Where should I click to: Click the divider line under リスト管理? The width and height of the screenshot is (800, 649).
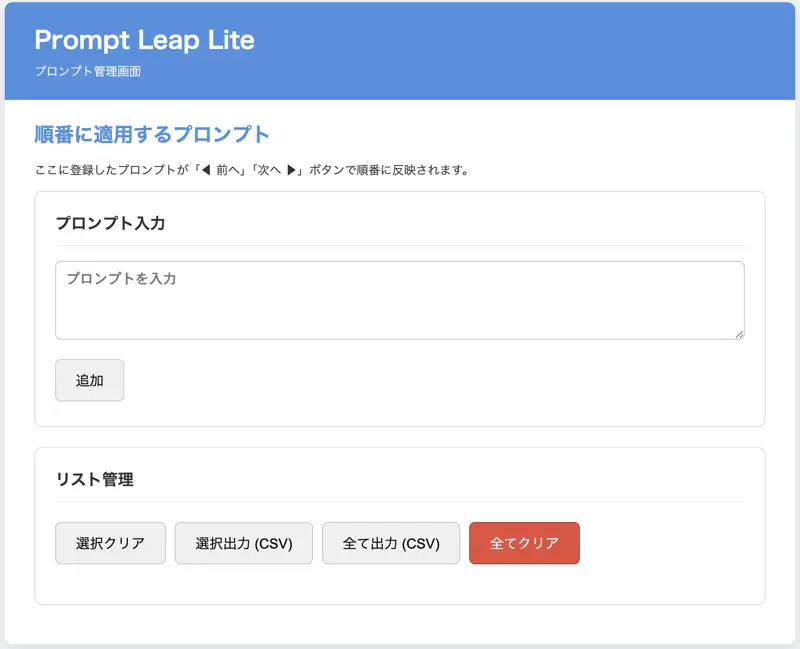coord(399,501)
